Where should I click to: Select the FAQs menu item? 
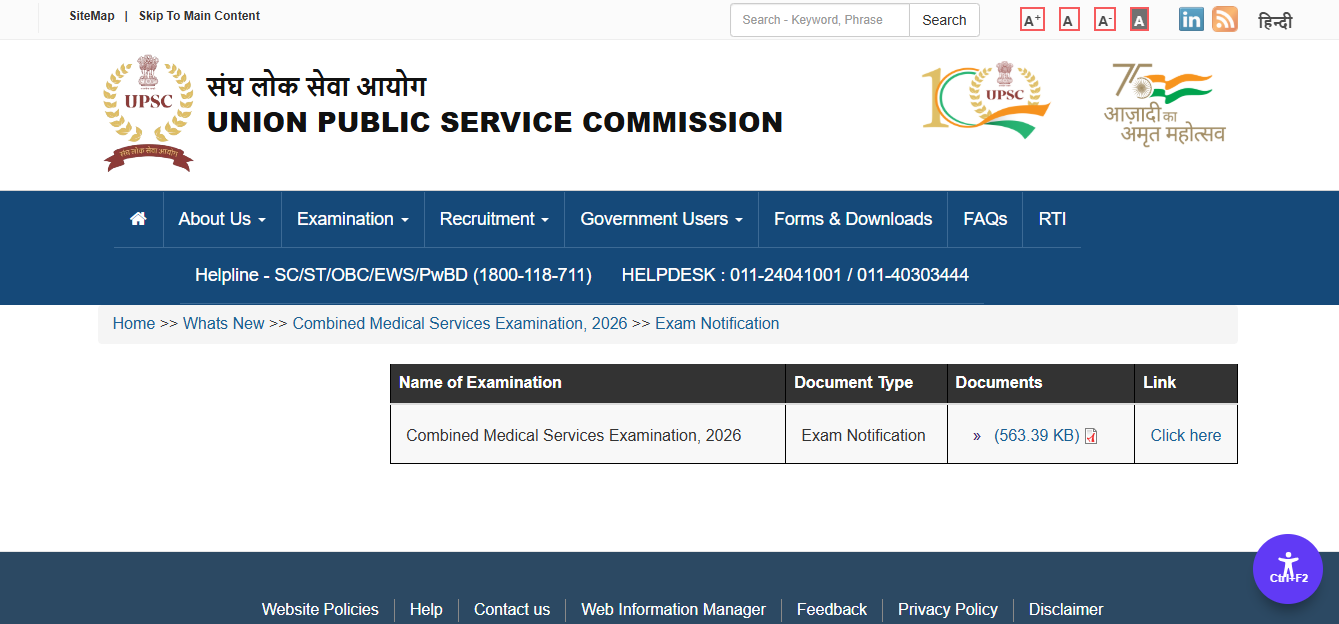click(x=983, y=218)
